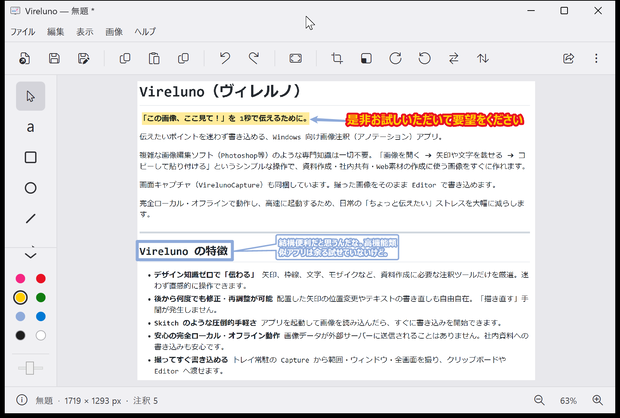The height and width of the screenshot is (418, 620).
Task: Select the blue callout annotation '結構便利だと思うんだな'
Action: pos(337,248)
